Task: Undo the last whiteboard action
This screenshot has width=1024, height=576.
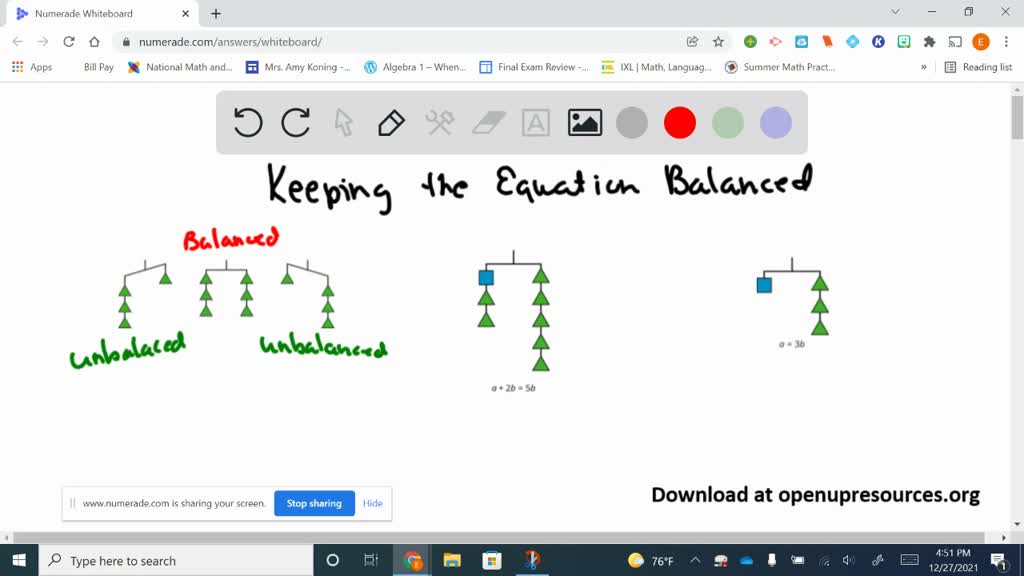Action: pyautogui.click(x=248, y=122)
